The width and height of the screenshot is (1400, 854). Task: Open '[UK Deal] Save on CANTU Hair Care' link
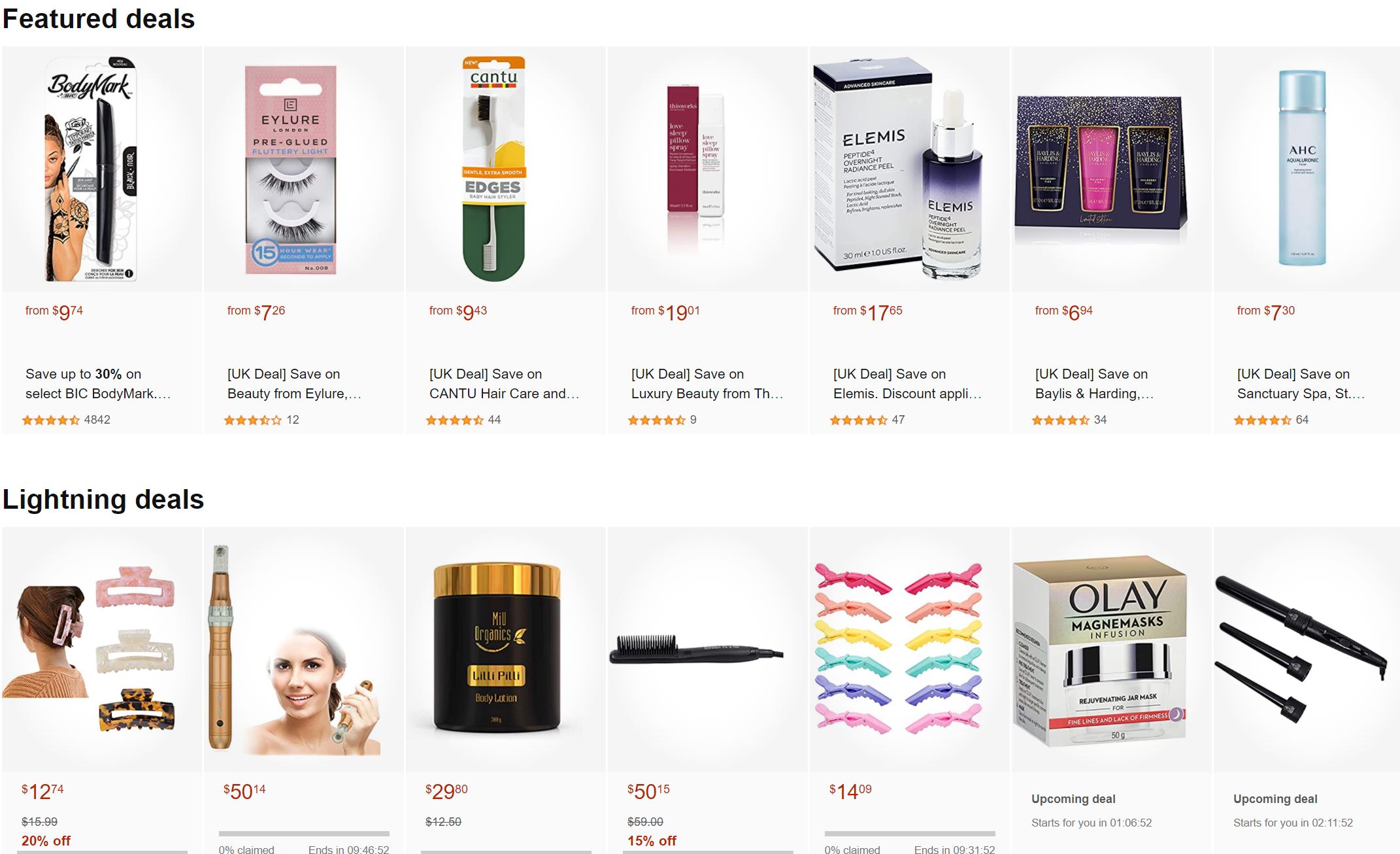click(x=504, y=384)
